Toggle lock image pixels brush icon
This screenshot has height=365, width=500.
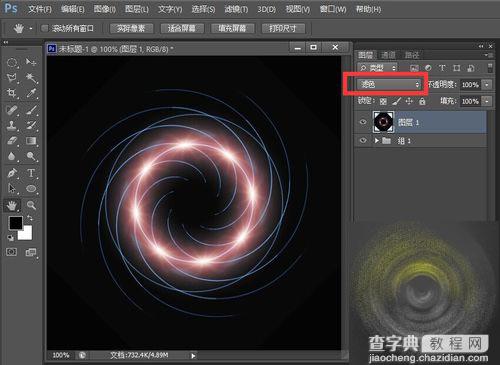coord(396,101)
